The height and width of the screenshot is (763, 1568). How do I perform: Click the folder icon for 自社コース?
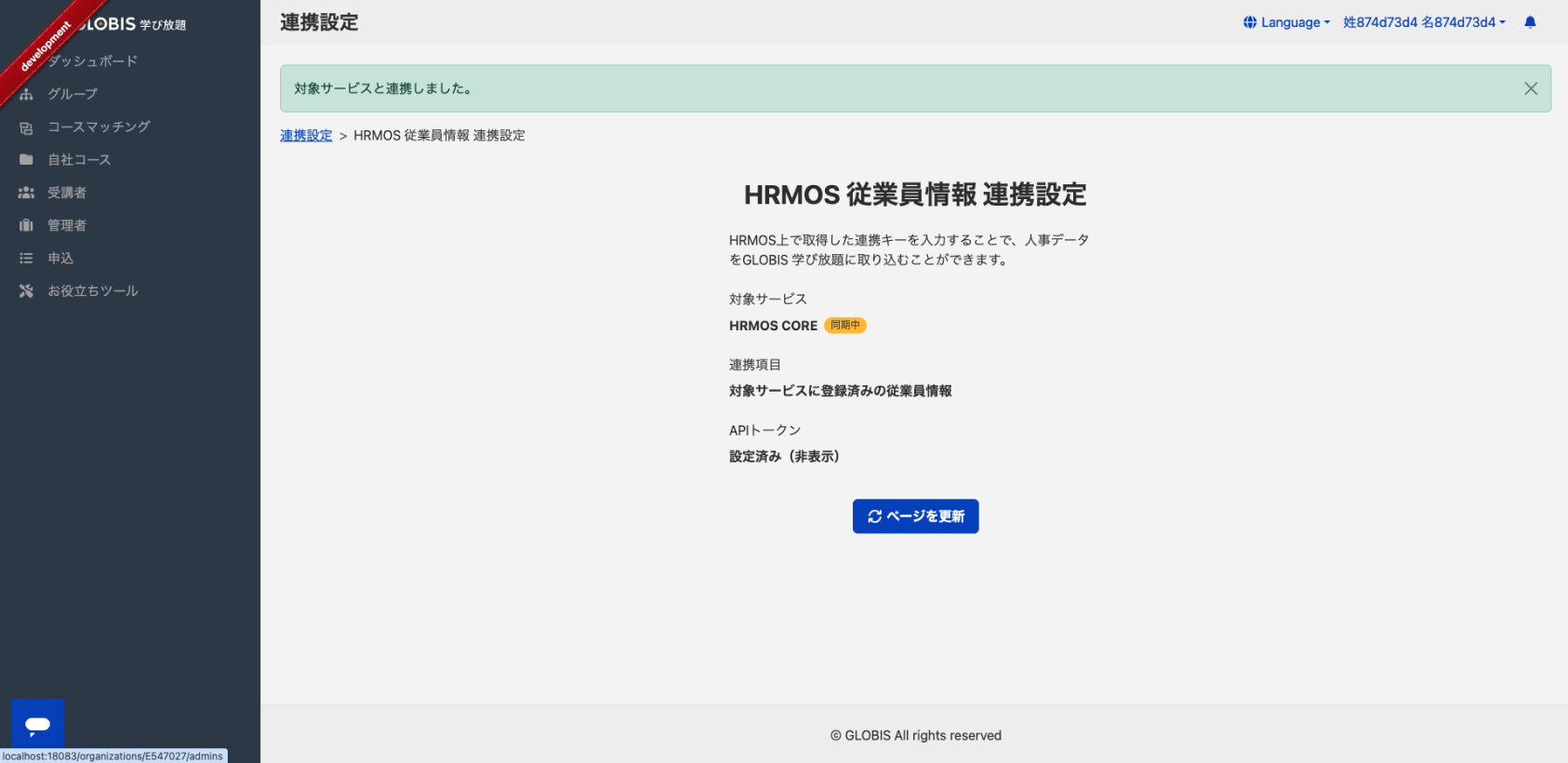[26, 160]
